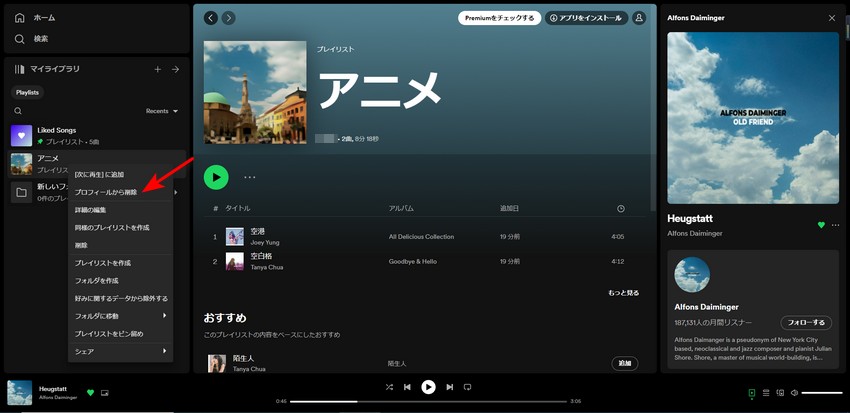This screenshot has width=850, height=413.
Task: Click the もっと見る link
Action: (x=623, y=293)
